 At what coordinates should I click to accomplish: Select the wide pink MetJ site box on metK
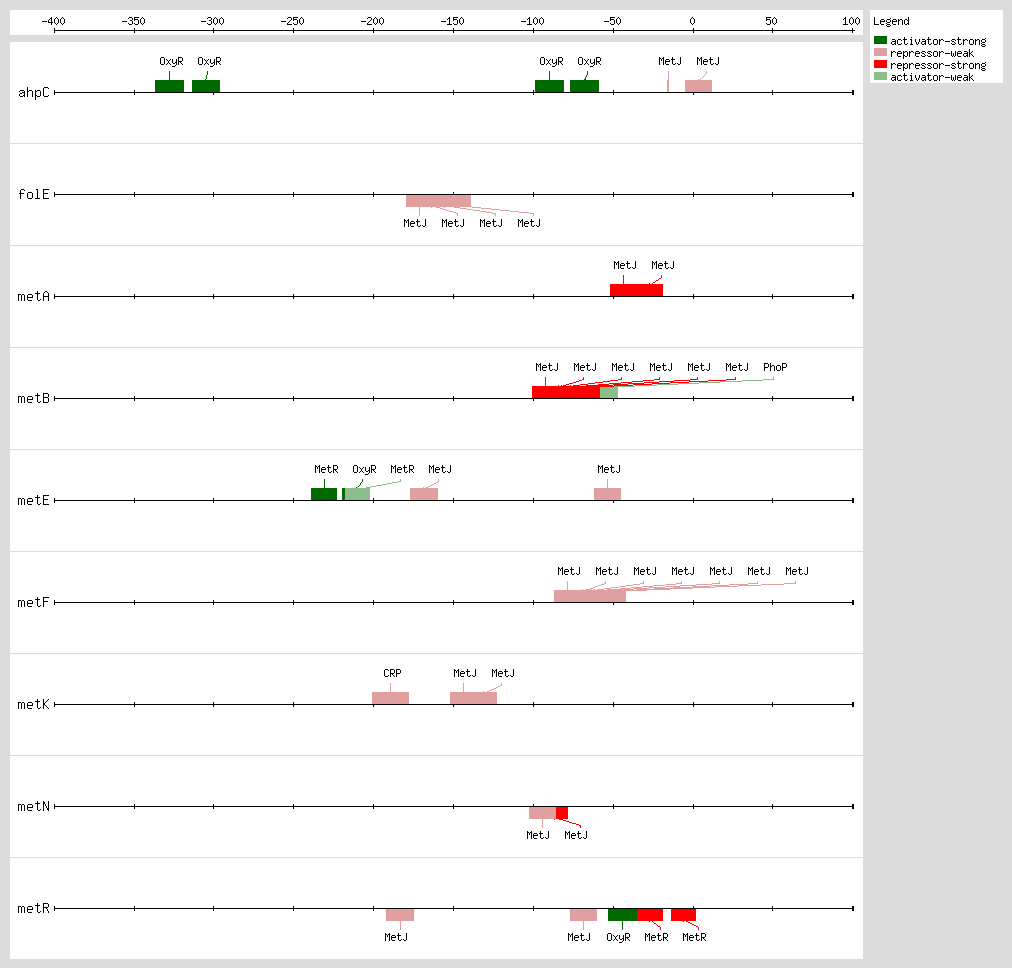click(473, 698)
